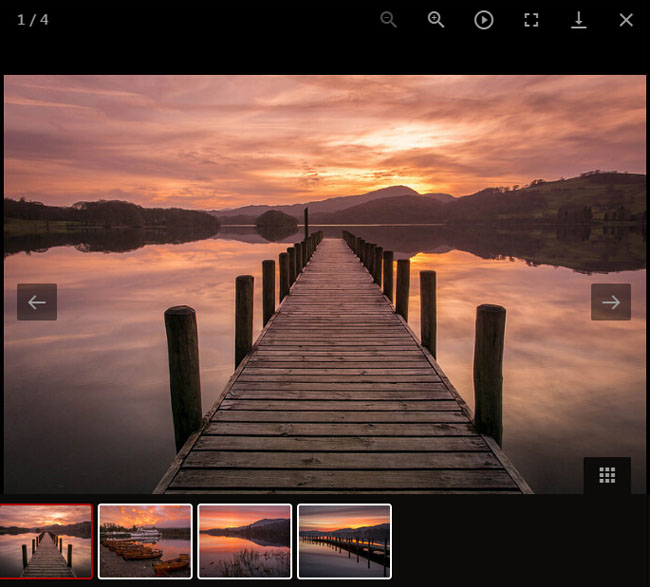Click empty black area right of thumbnails
The height and width of the screenshot is (587, 650).
coord(520,541)
